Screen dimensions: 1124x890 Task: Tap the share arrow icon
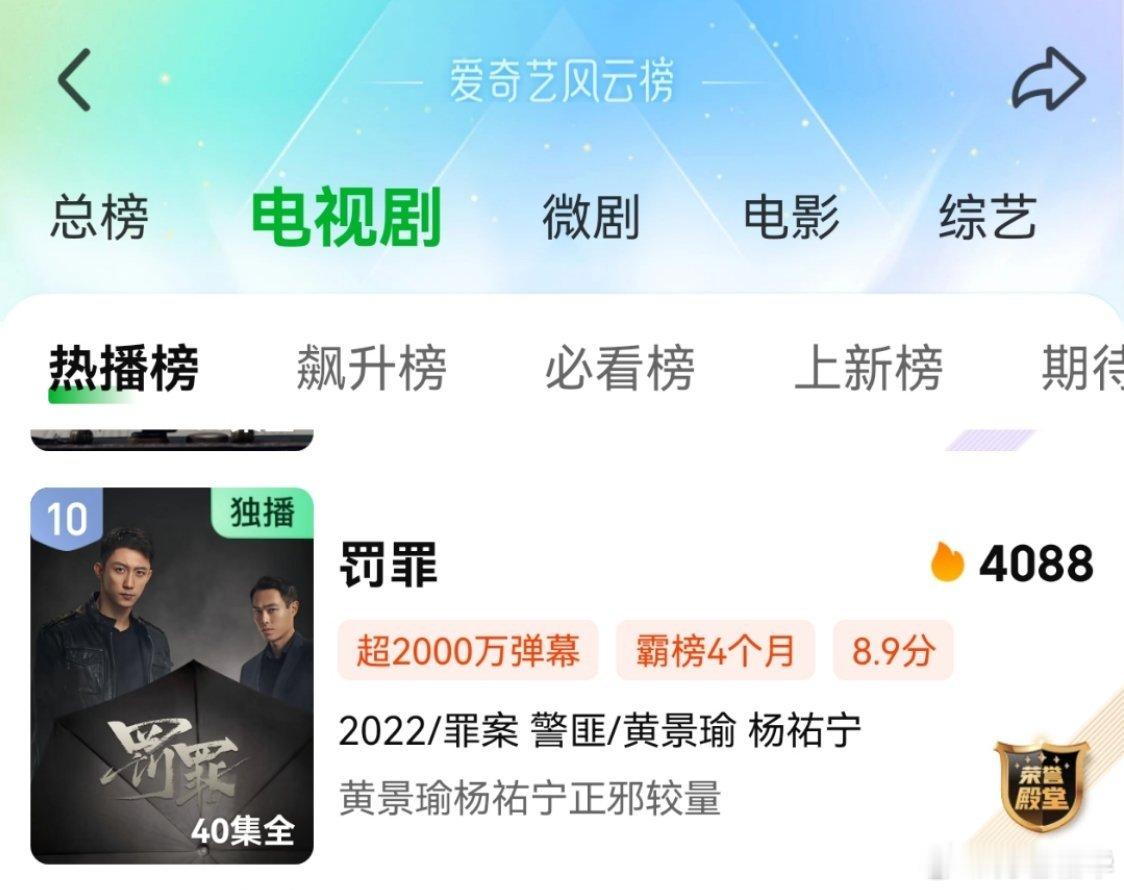1049,78
